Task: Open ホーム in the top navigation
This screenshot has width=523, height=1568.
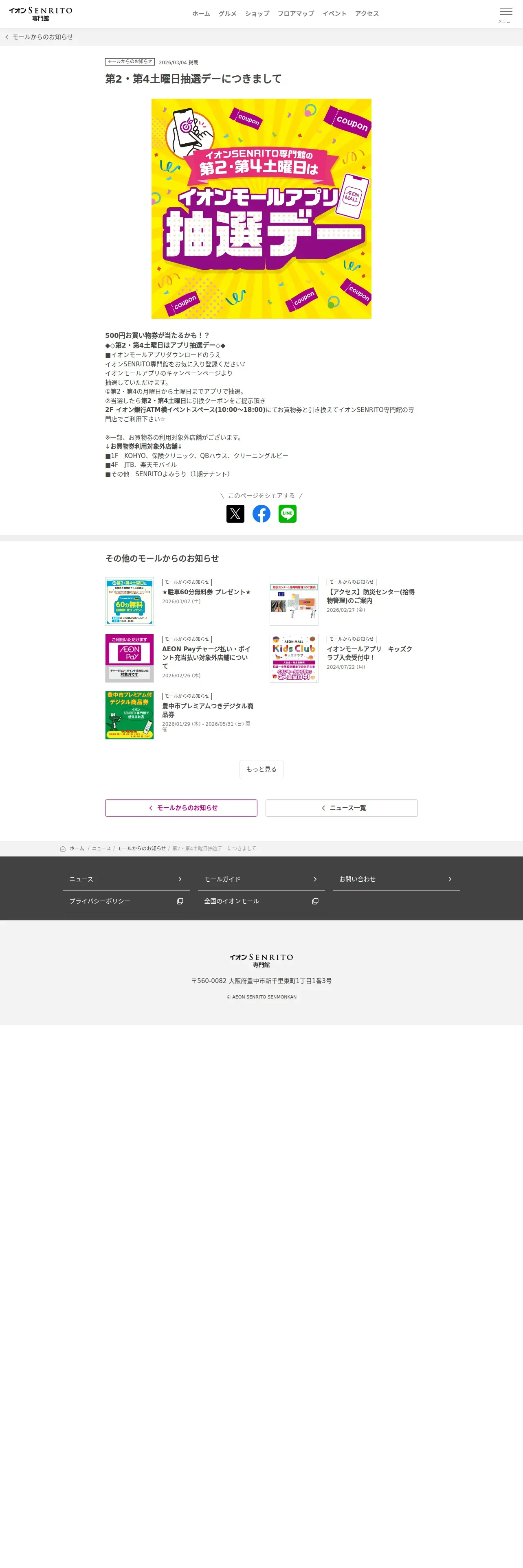Action: [x=201, y=14]
